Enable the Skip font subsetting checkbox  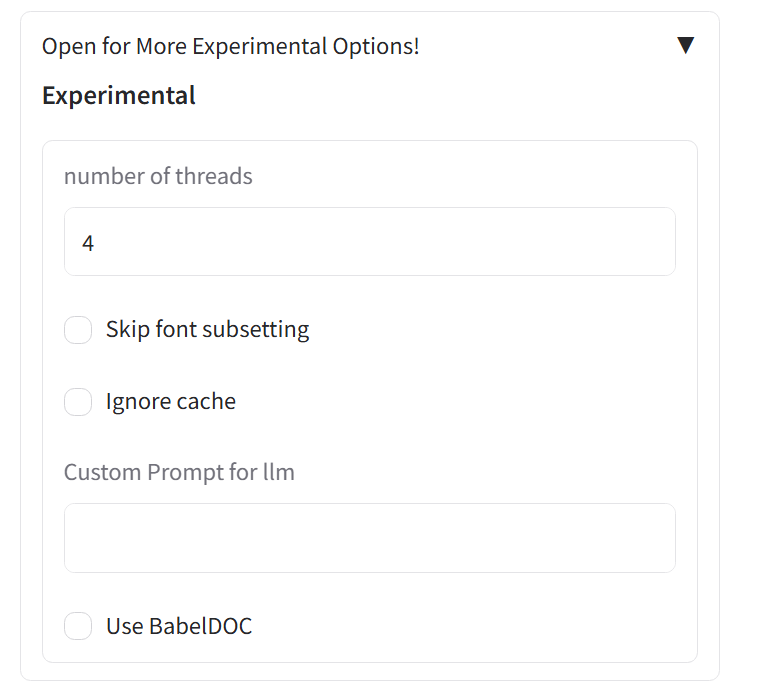(x=78, y=330)
